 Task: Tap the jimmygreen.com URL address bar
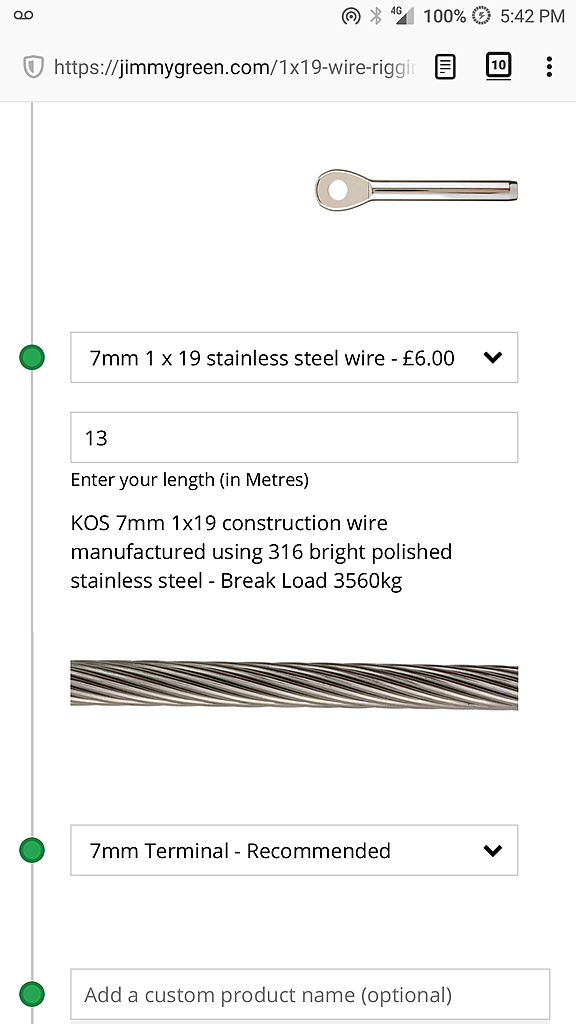click(x=234, y=67)
